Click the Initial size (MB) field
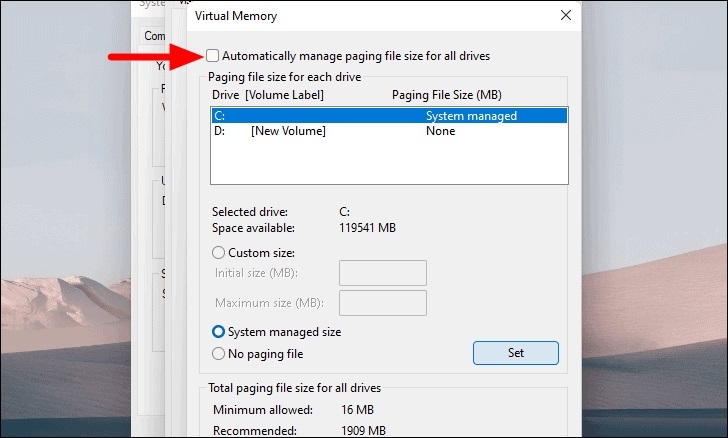Viewport: 728px width, 438px height. click(x=383, y=273)
